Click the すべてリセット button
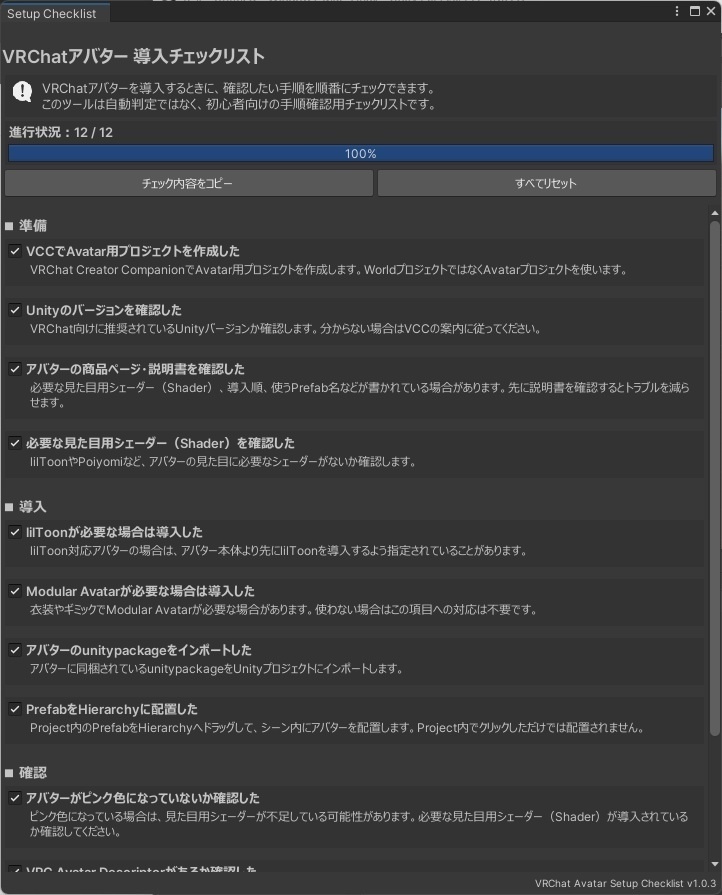 pos(546,183)
